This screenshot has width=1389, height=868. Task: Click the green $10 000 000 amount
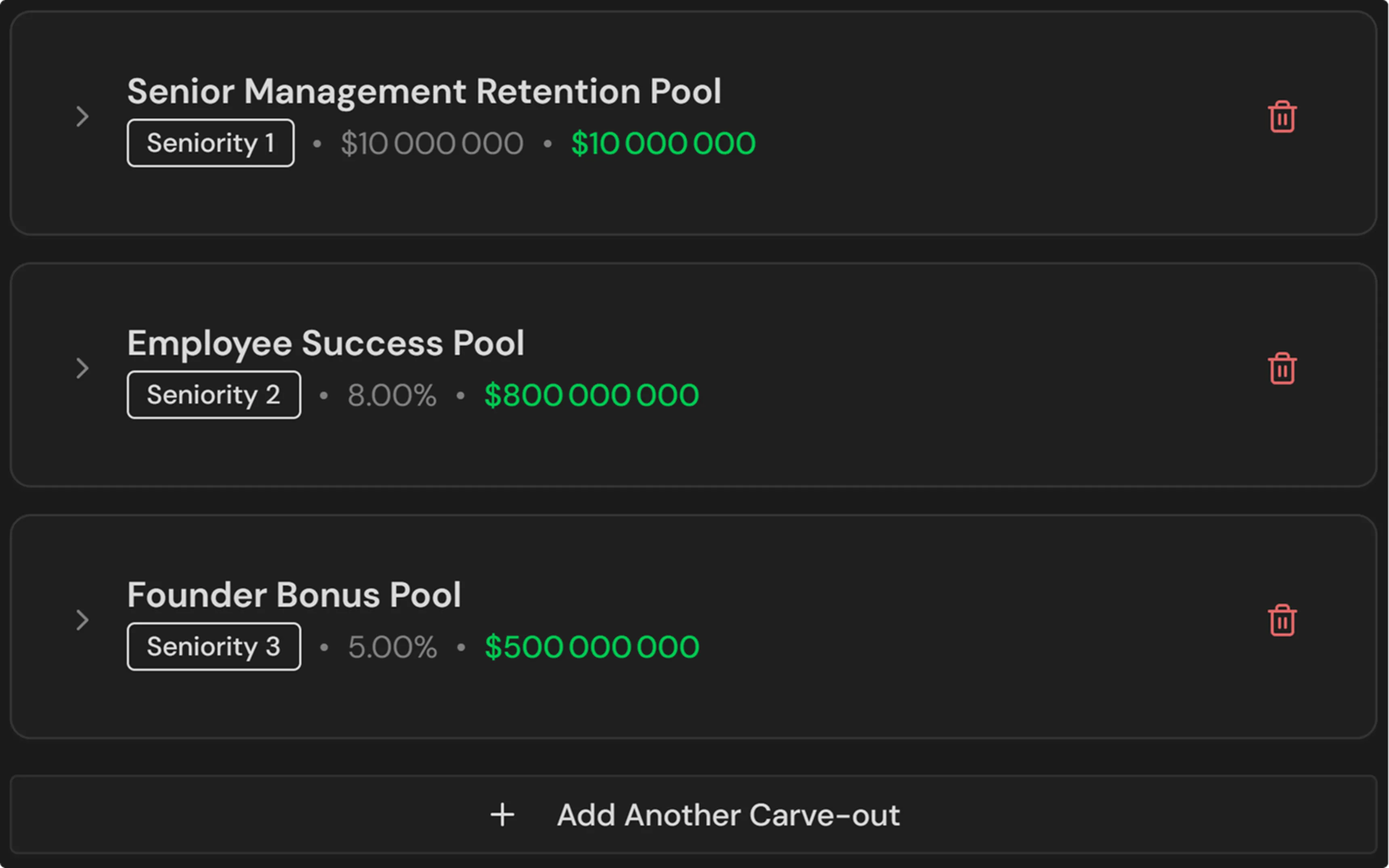click(x=663, y=143)
